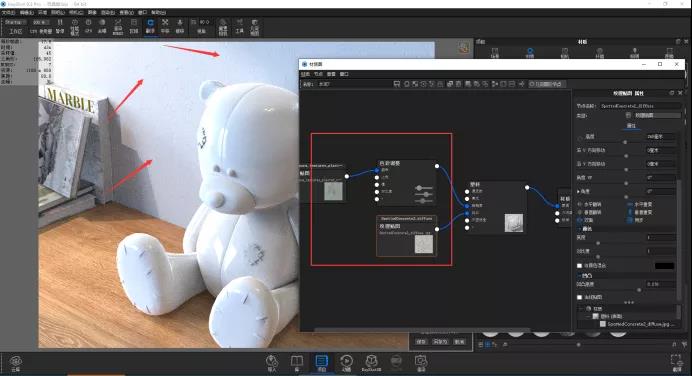Open the black blend color swatch
Viewport: 692px width, 376px height.
(664, 266)
